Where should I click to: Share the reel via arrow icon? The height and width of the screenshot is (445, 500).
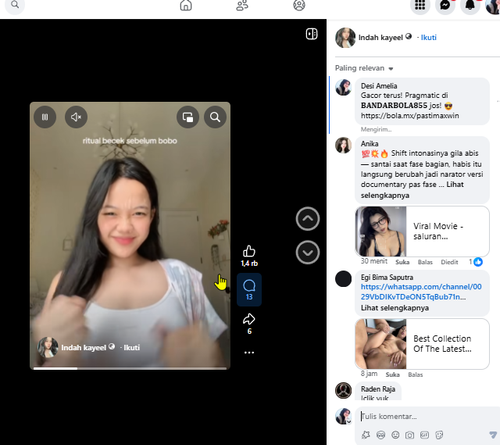point(249,319)
